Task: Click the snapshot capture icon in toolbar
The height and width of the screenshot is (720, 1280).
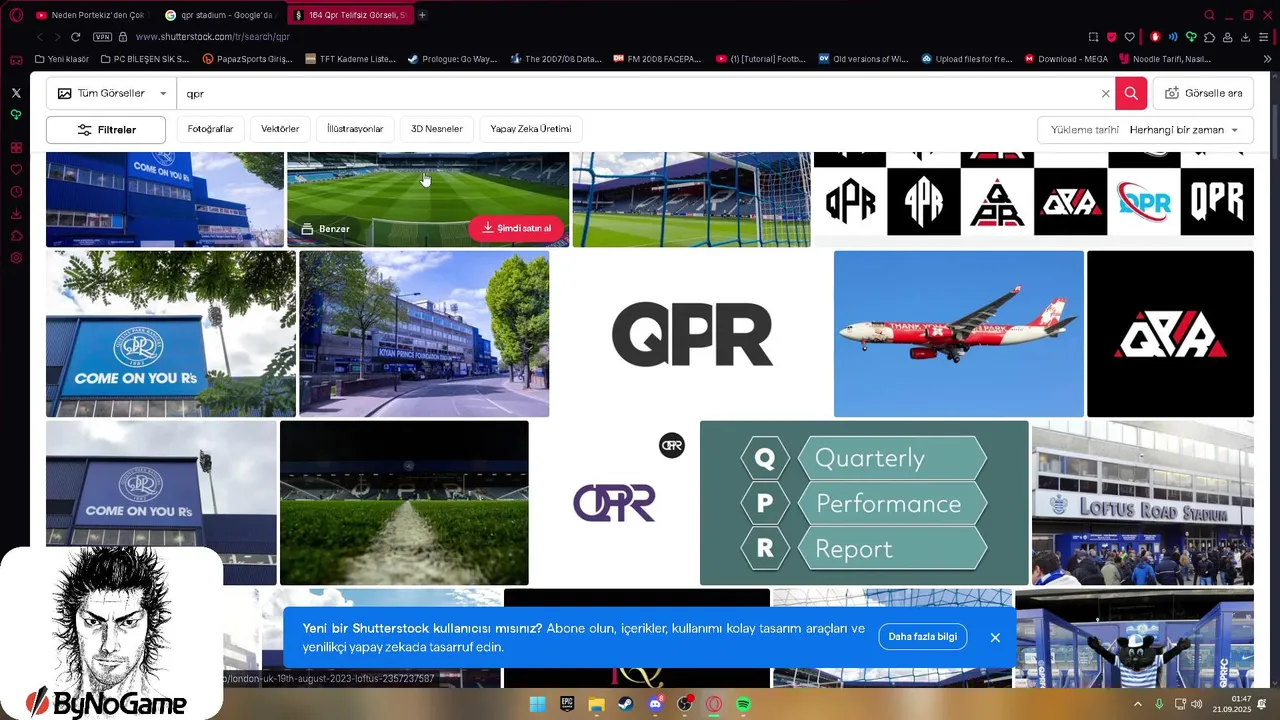Action: coord(1093,37)
